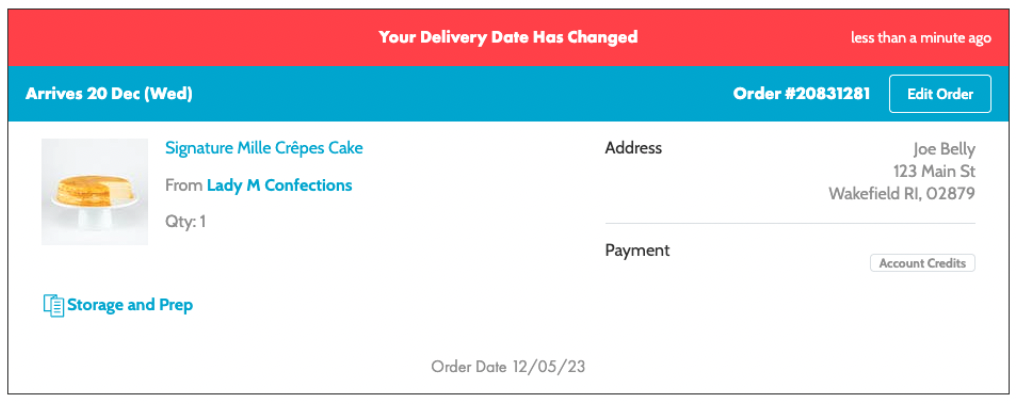Click the Order #20831281 number
This screenshot has width=1016, height=404.
[x=801, y=94]
